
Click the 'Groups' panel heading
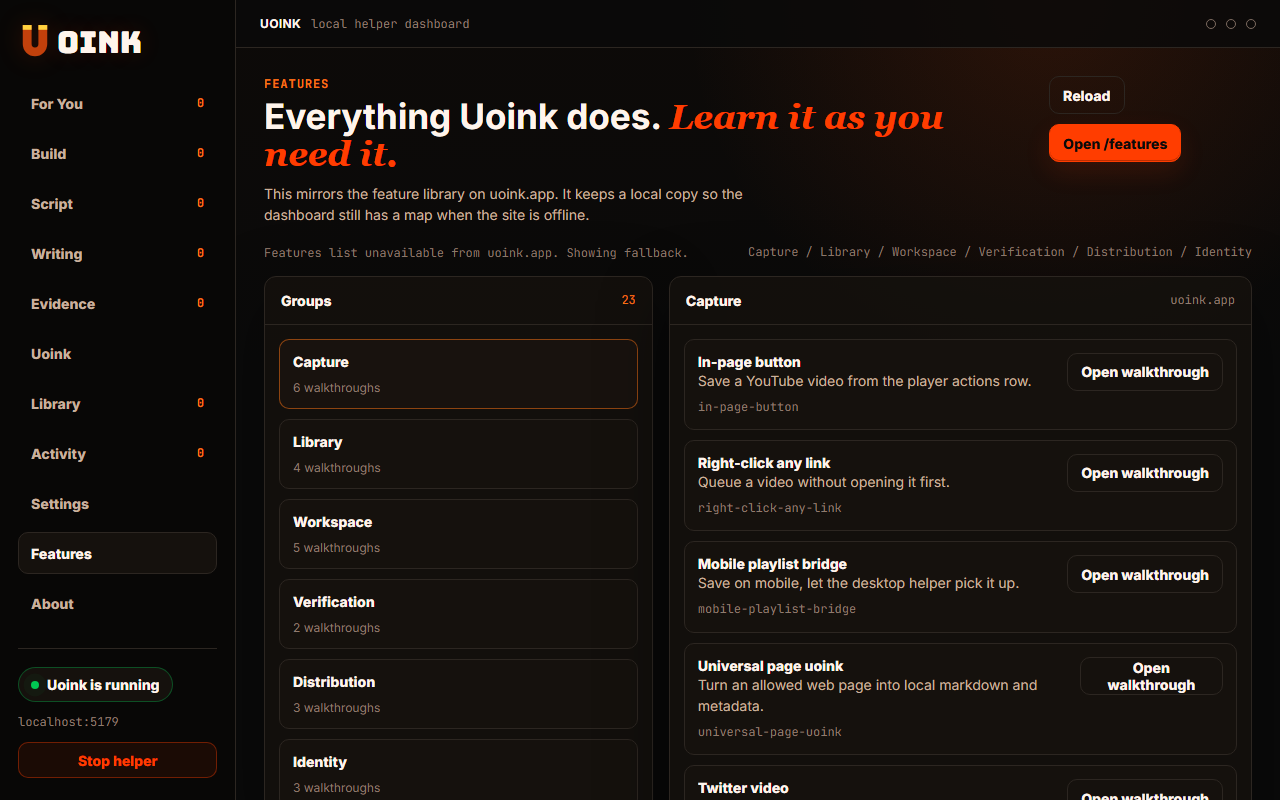coord(306,301)
